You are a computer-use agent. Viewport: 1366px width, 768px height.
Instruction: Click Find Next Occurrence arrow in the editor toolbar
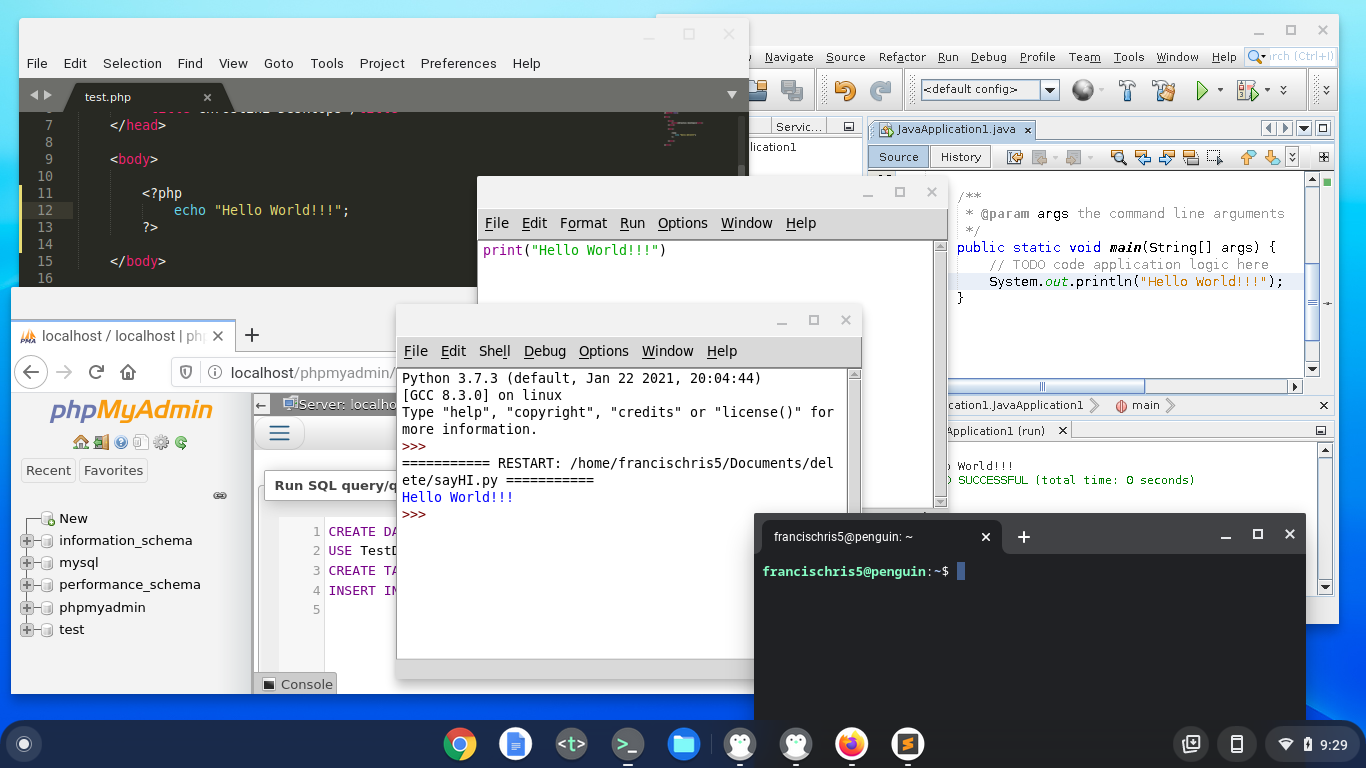pos(1166,157)
